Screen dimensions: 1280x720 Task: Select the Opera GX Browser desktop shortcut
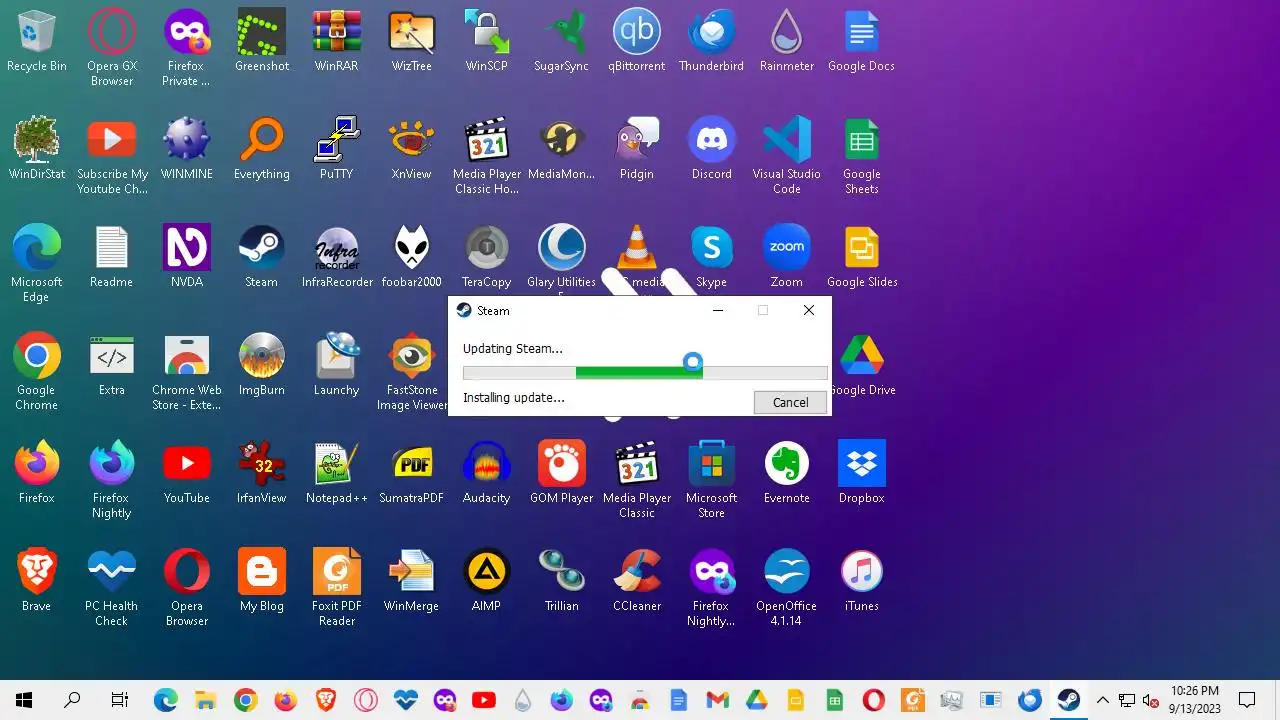click(x=112, y=48)
